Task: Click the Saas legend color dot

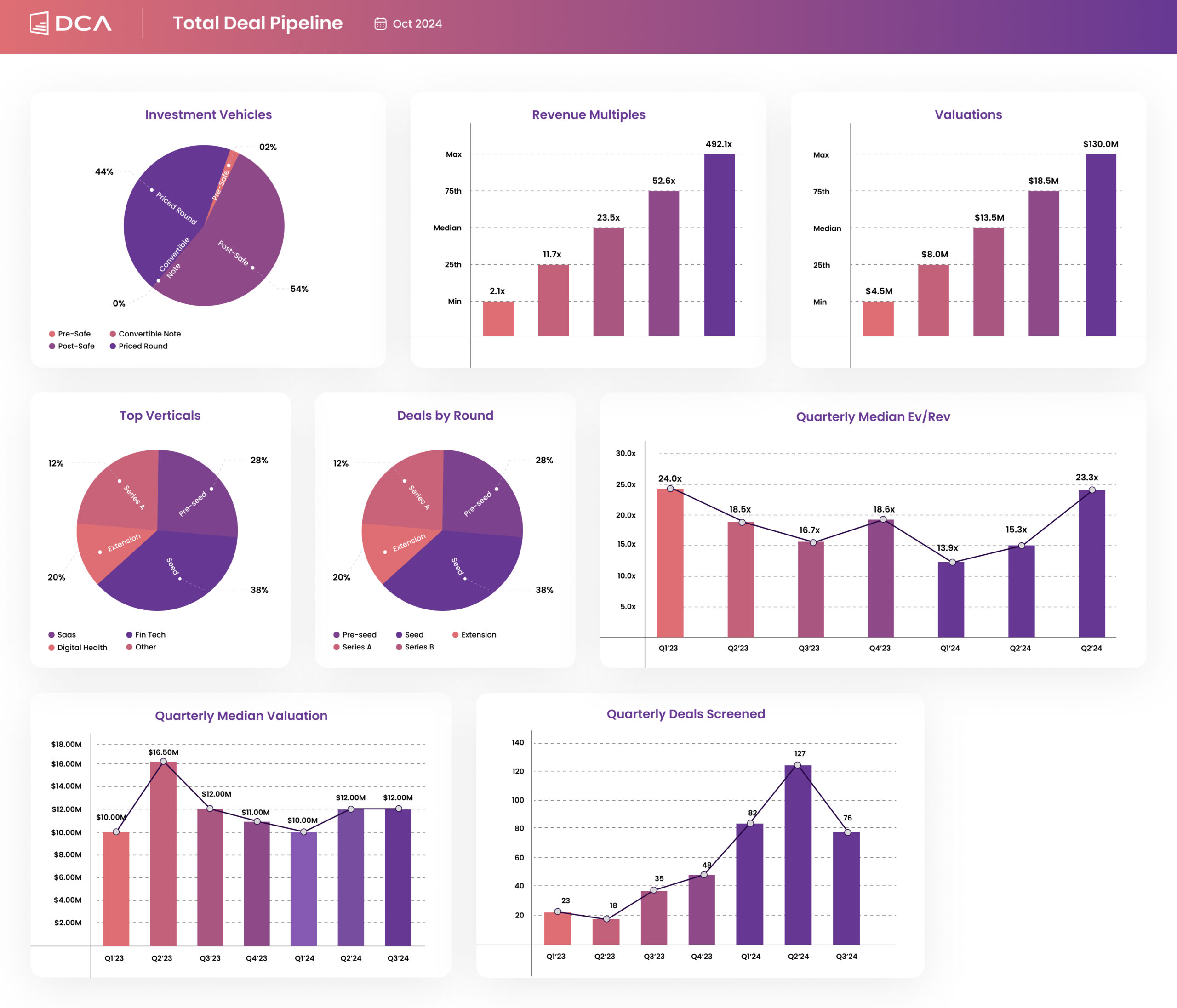Action: point(51,635)
